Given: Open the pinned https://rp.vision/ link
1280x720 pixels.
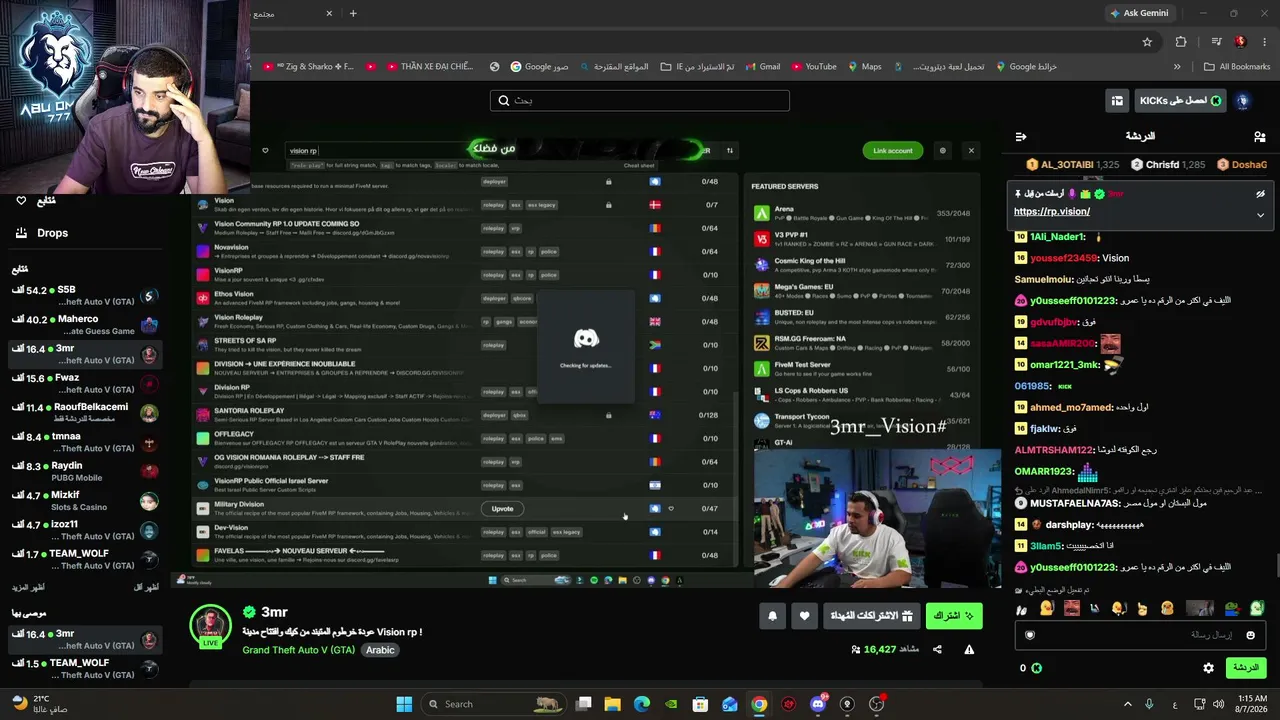Looking at the screenshot, I should coord(1052,212).
